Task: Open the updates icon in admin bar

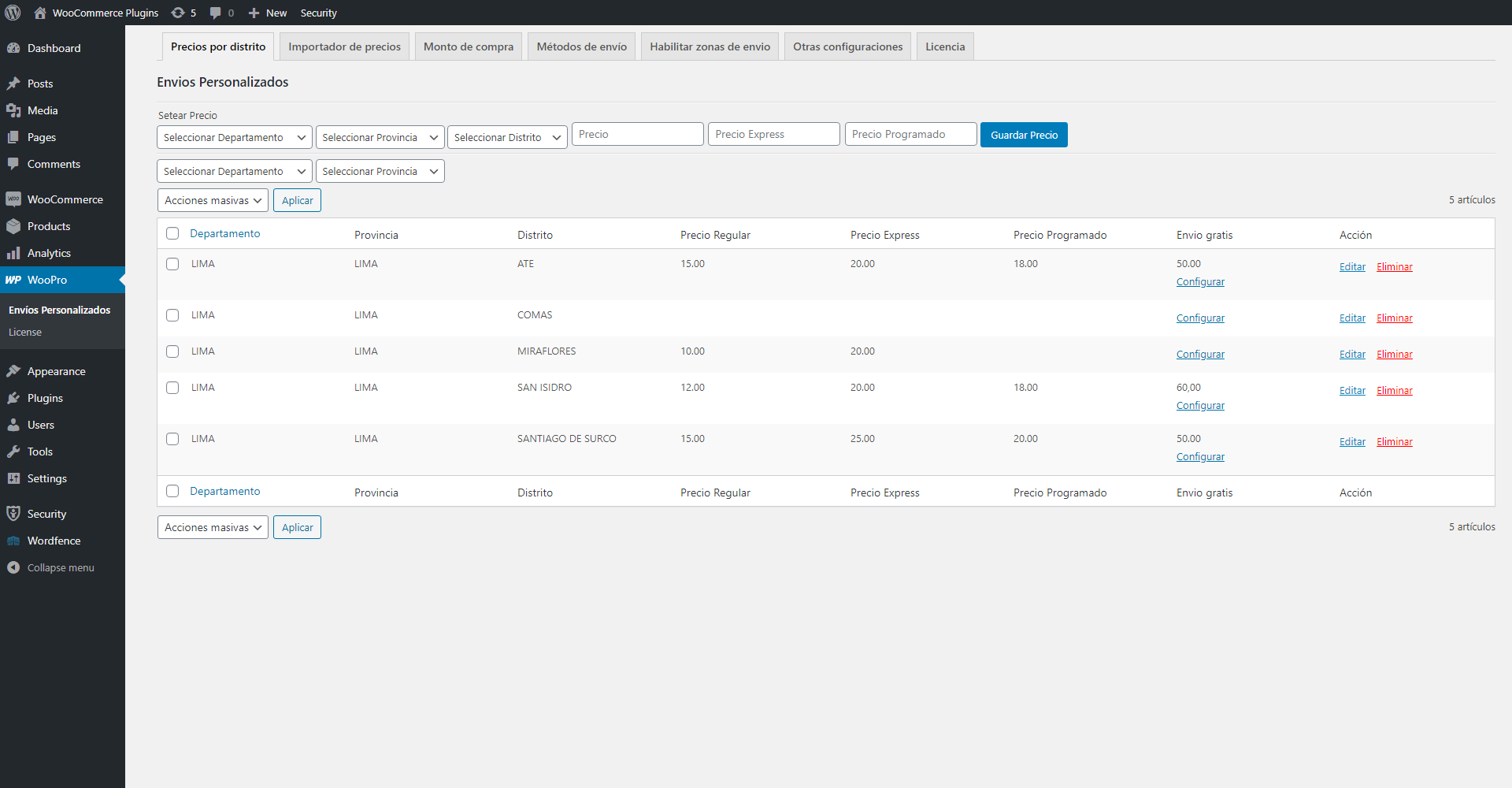Action: tap(179, 13)
